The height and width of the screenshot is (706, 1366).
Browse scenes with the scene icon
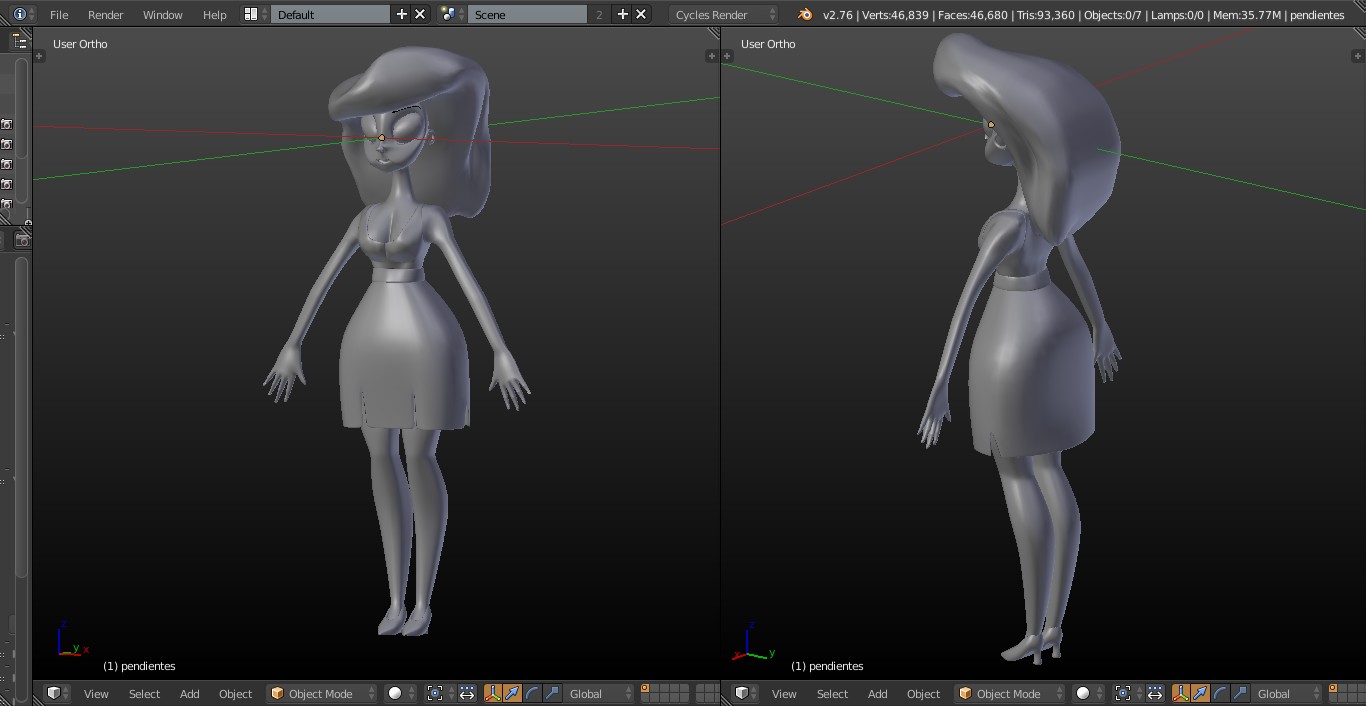[452, 14]
